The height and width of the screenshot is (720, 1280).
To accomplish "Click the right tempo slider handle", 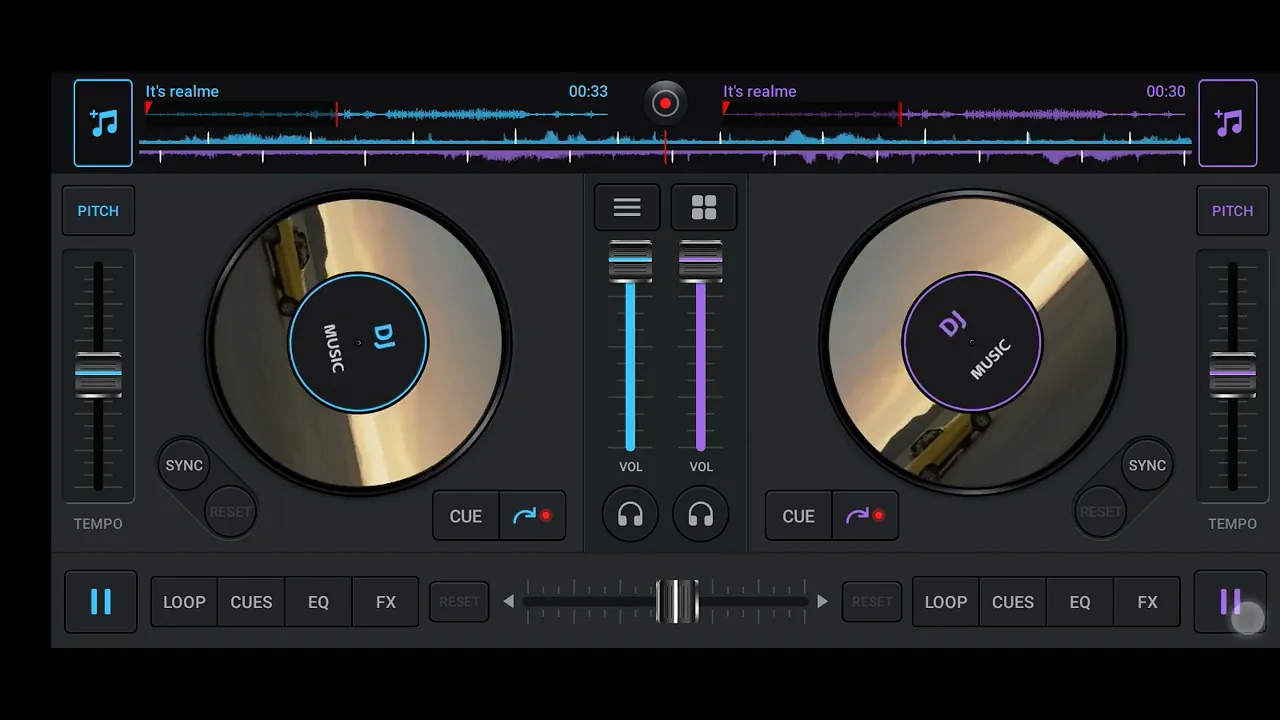I will point(1232,376).
